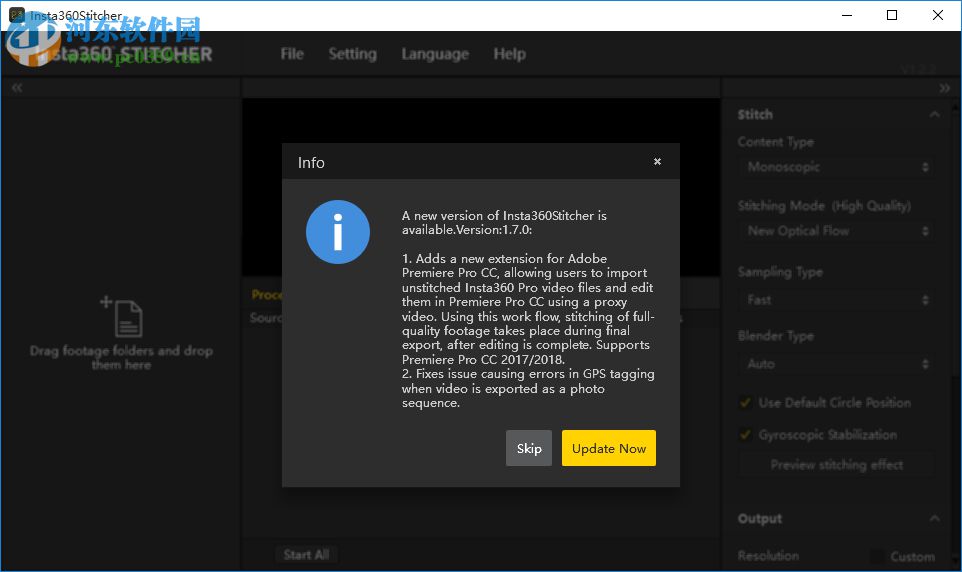Click the blue info icon in dialog
The height and width of the screenshot is (572, 962).
338,232
